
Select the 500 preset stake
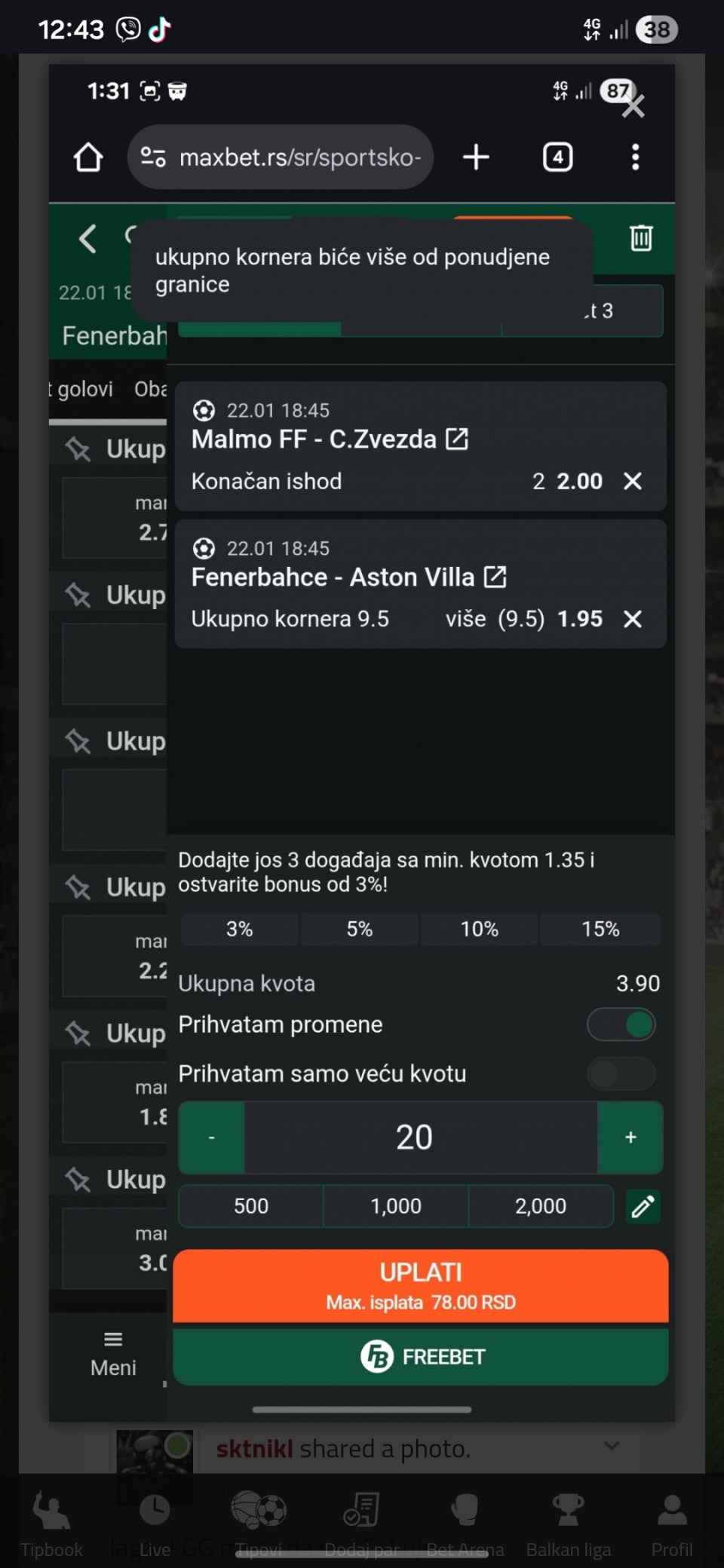pos(251,1206)
